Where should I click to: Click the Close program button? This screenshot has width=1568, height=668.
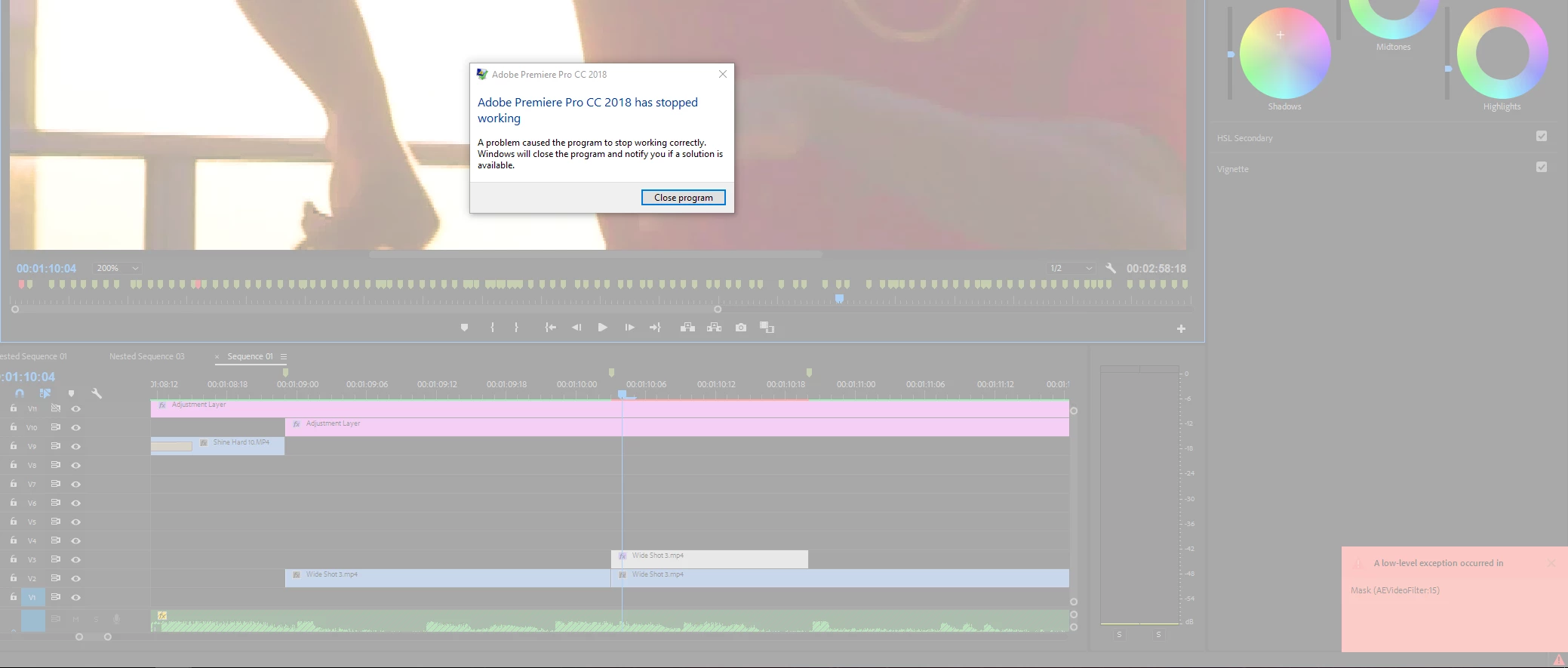683,197
